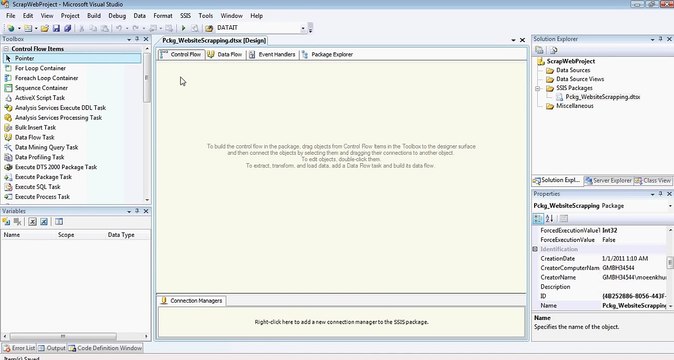Select the Foreach Loop Container item
The height and width of the screenshot is (360, 674).
[46, 78]
